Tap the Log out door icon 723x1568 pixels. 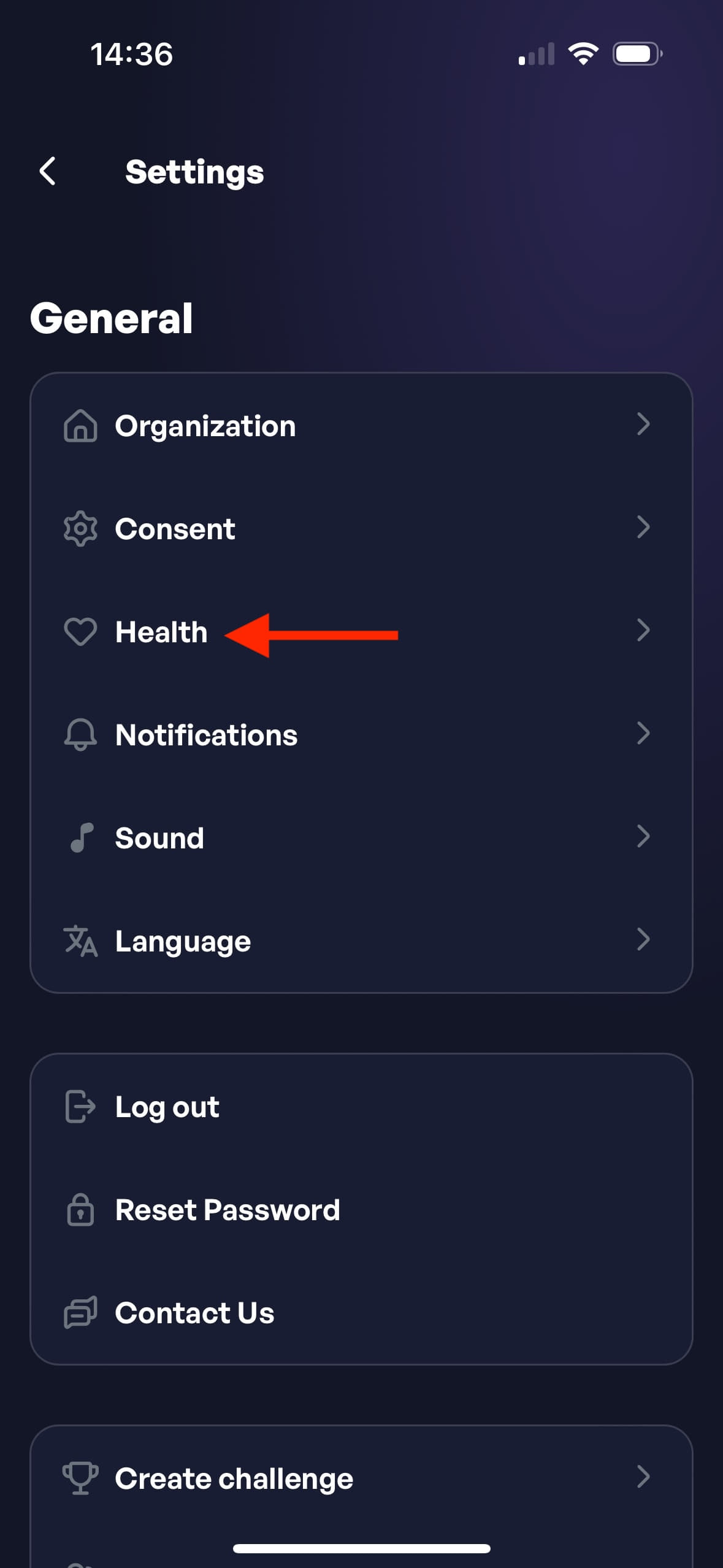tap(80, 1107)
